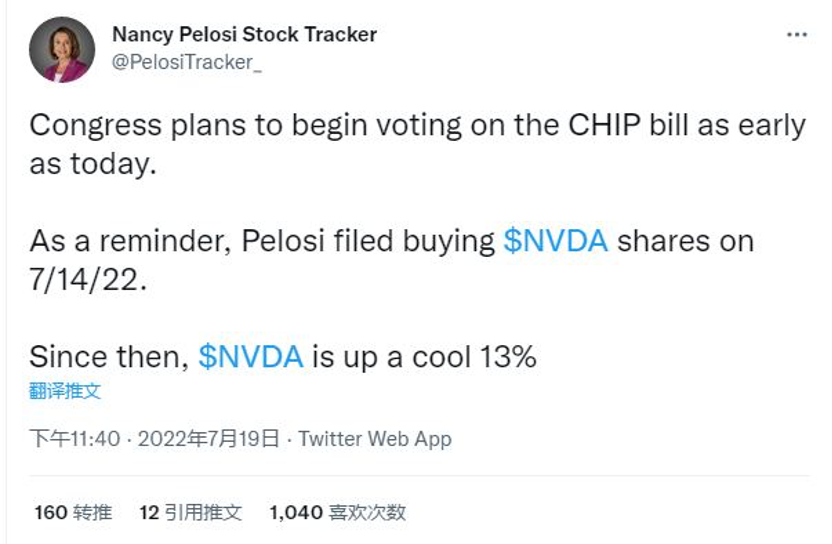View the 160 转推 retweets list

[x=72, y=513]
